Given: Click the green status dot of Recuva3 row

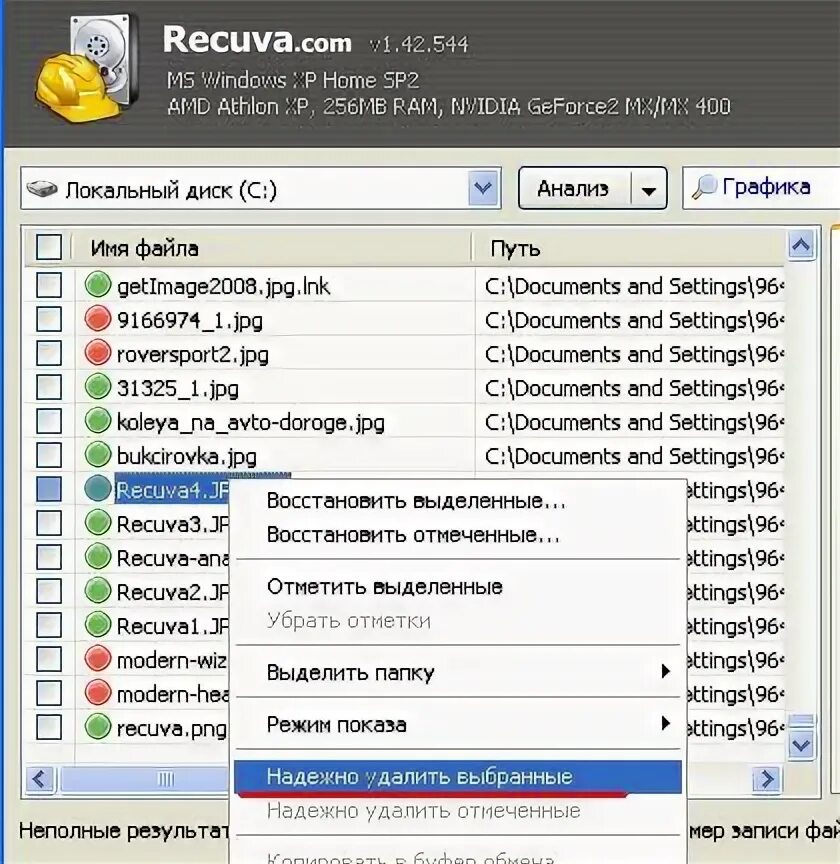Looking at the screenshot, I should click(x=98, y=523).
